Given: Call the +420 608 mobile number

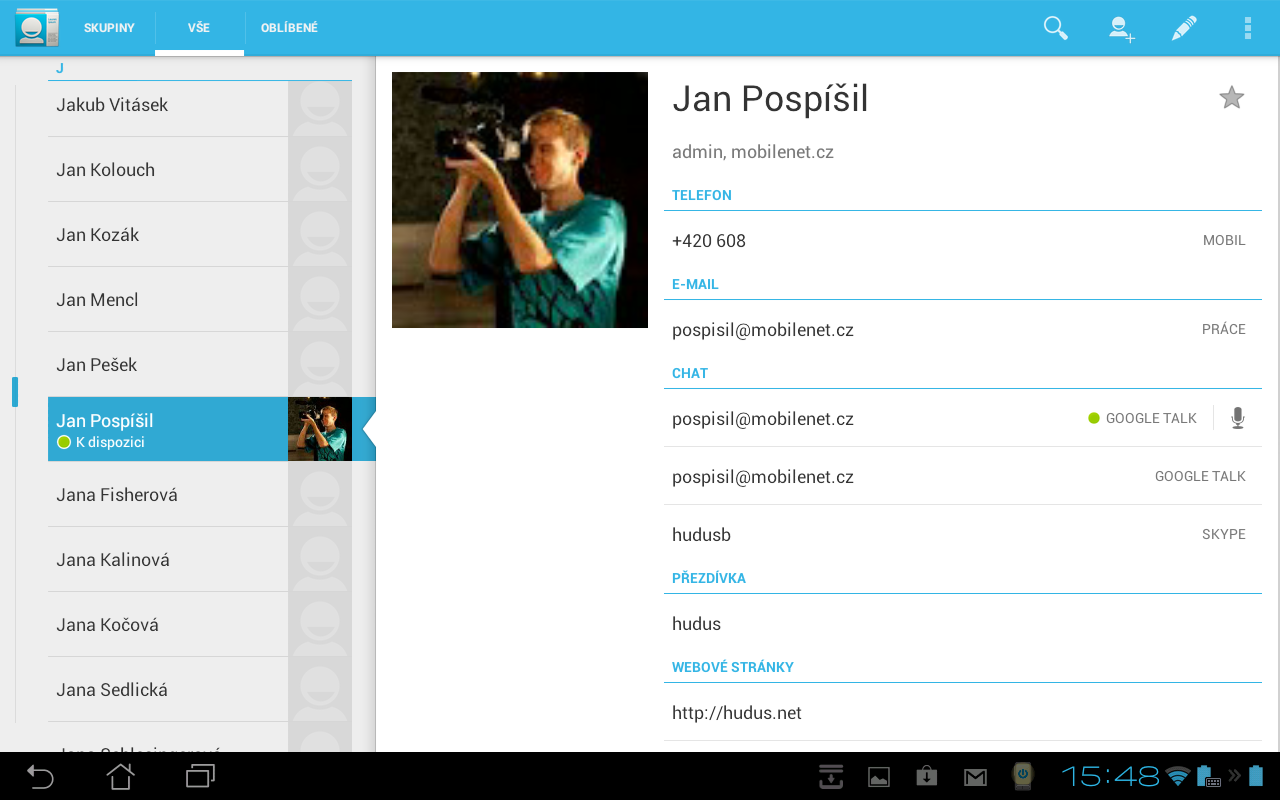Looking at the screenshot, I should coord(709,241).
